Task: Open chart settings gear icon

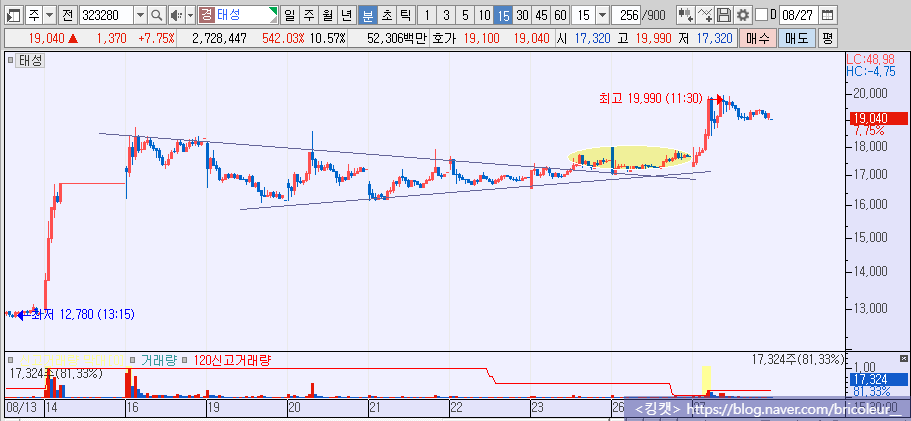Action: (x=742, y=15)
